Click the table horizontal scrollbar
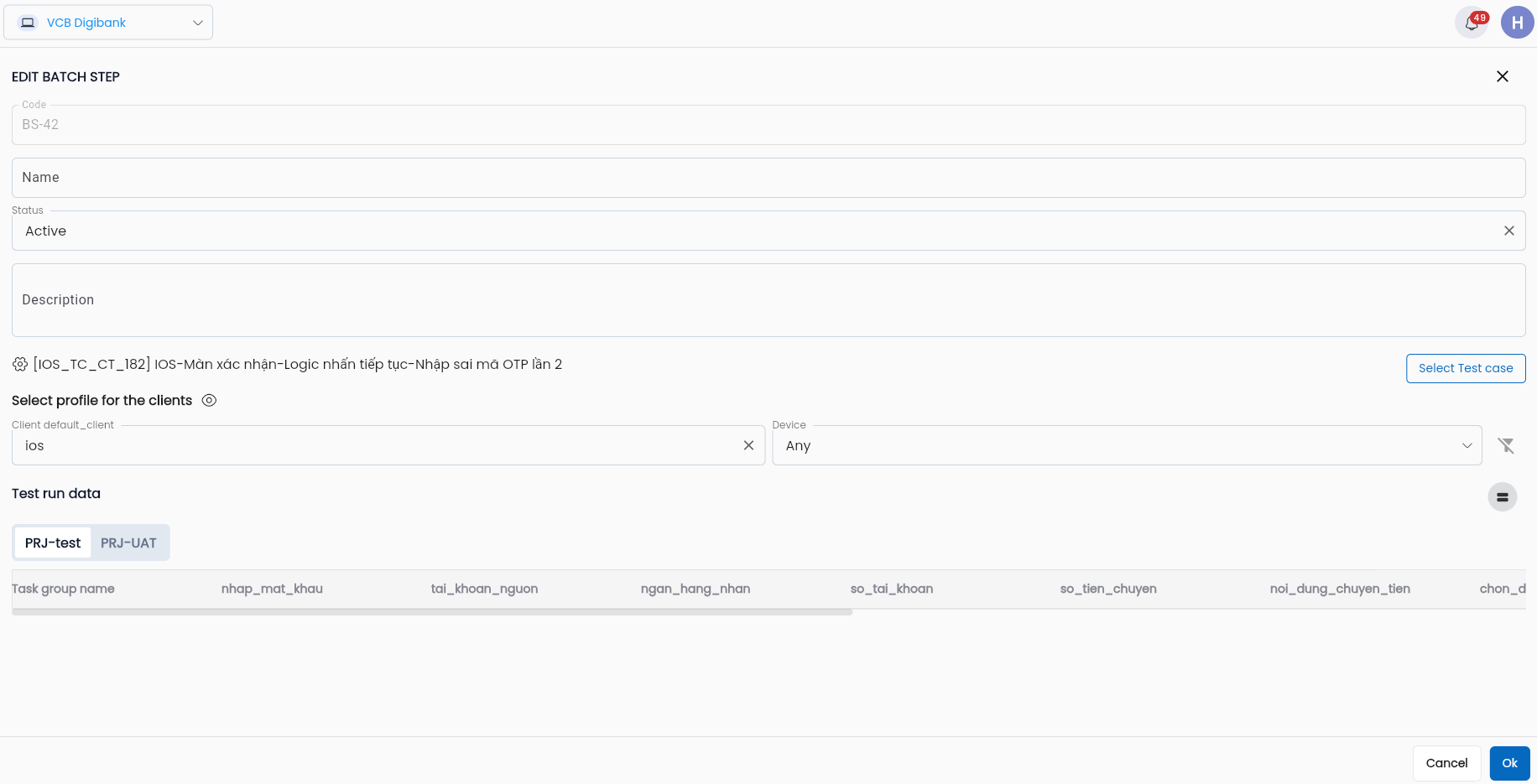 [432, 612]
